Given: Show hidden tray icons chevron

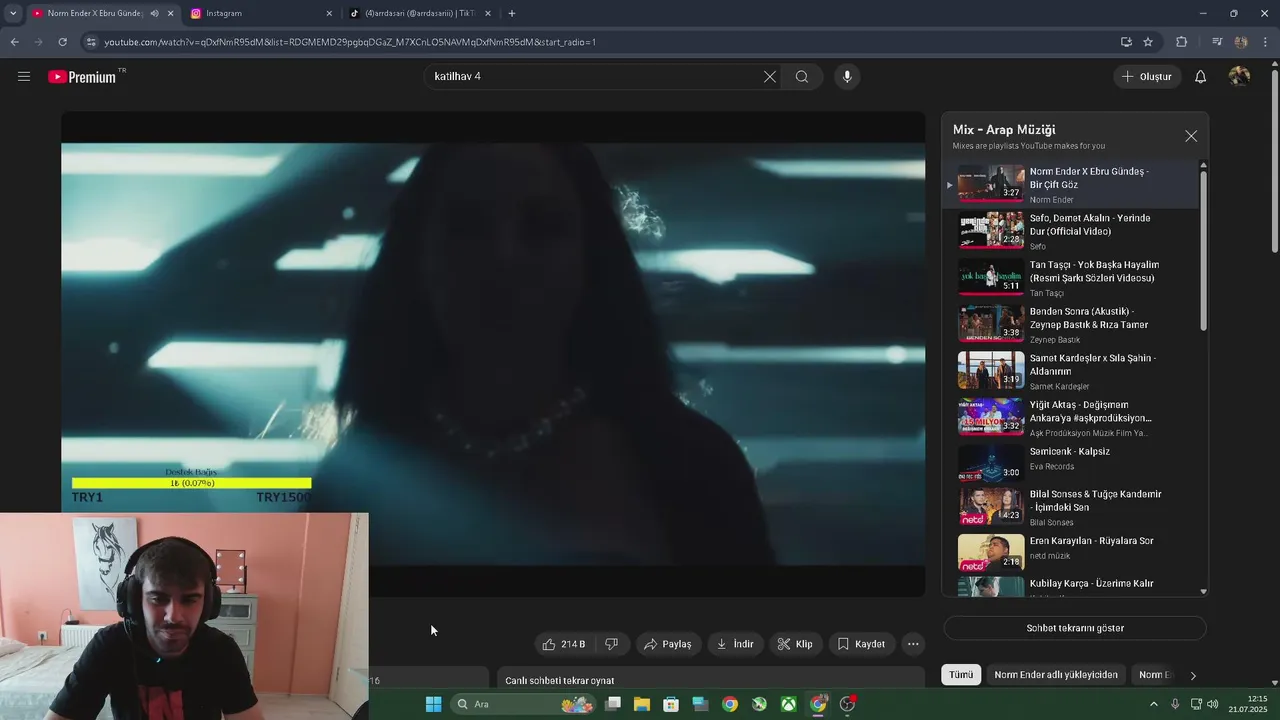Looking at the screenshot, I should [x=1153, y=704].
